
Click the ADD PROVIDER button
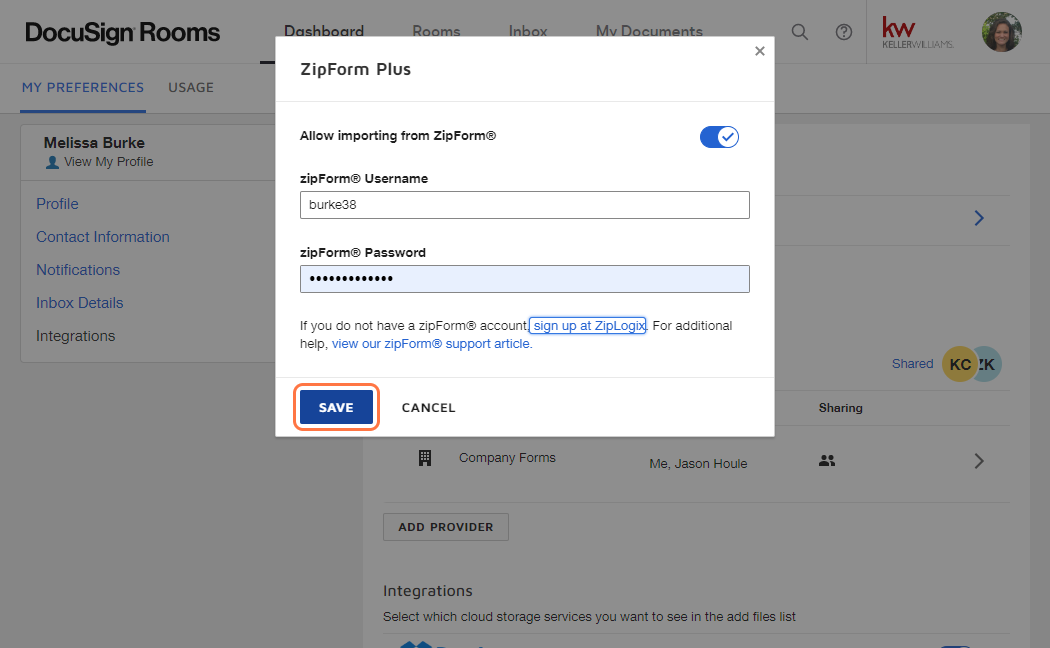[x=446, y=527]
